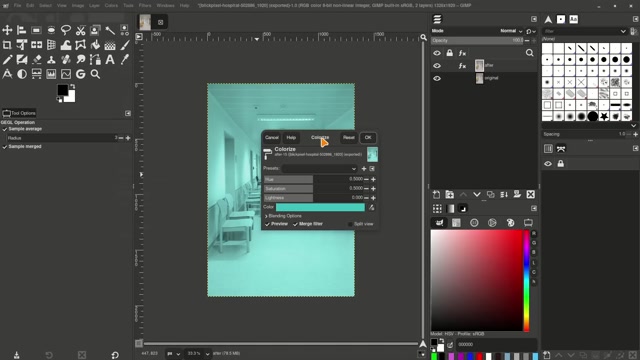Viewport: 640px width, 360px height.
Task: Click Help in Colorize dialog
Action: point(291,138)
